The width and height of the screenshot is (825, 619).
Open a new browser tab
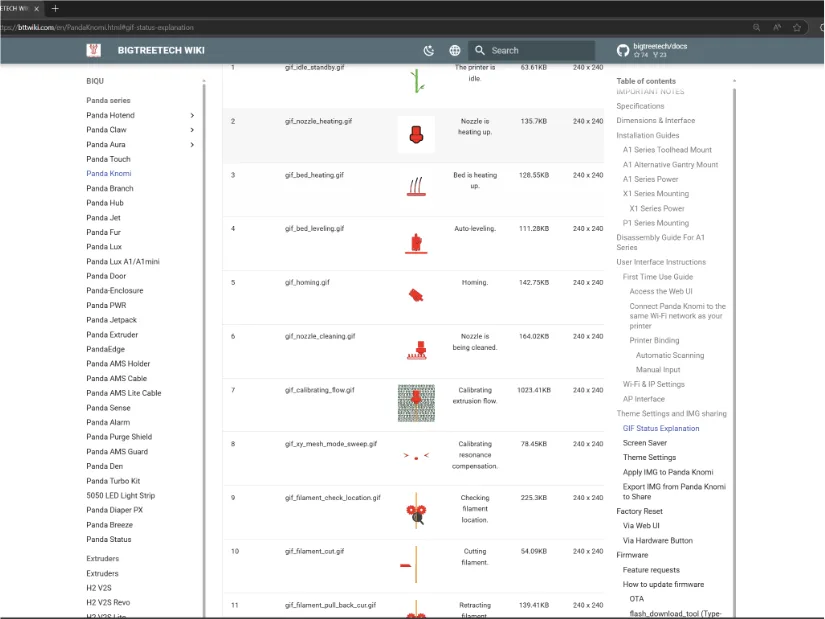(55, 8)
